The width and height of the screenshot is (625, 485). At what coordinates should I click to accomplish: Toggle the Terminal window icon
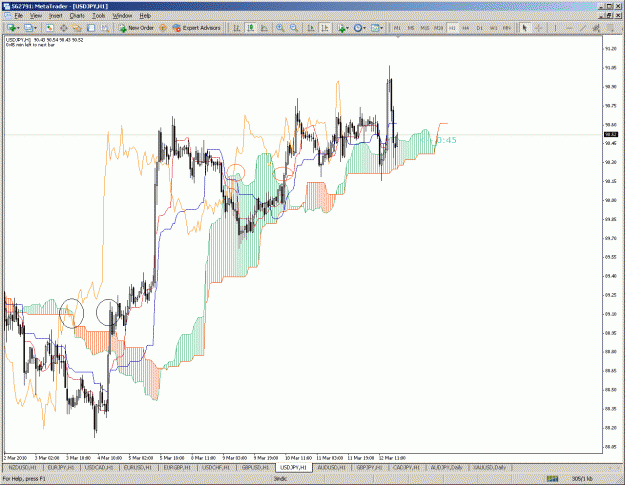91,28
